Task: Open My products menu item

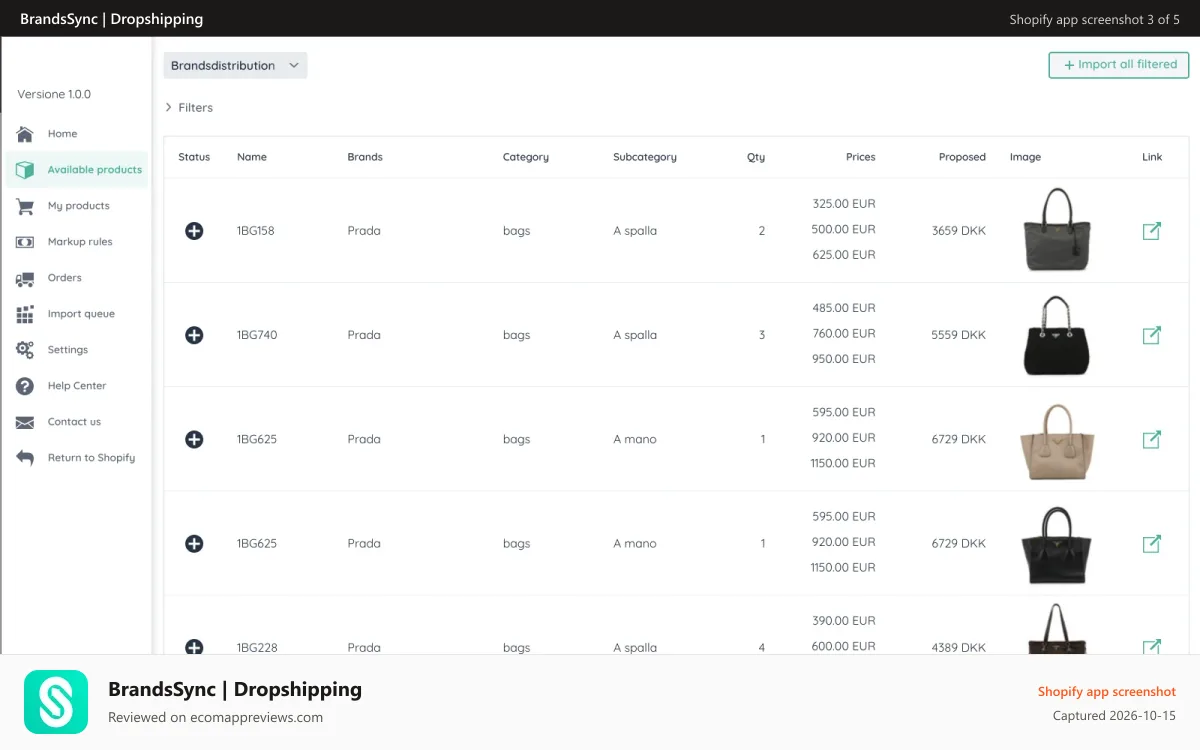Action: click(79, 206)
